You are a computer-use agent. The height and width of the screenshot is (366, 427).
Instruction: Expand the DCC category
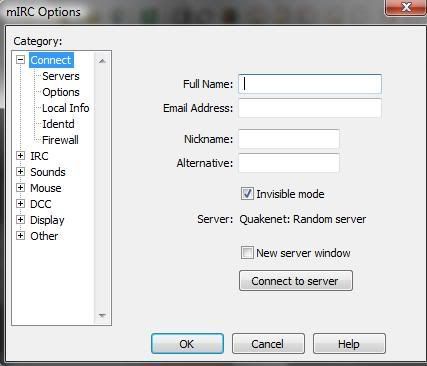point(21,204)
